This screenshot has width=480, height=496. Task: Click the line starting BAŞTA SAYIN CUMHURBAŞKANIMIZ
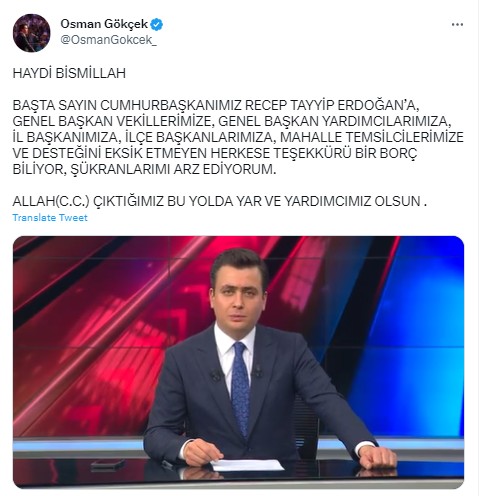(x=216, y=105)
